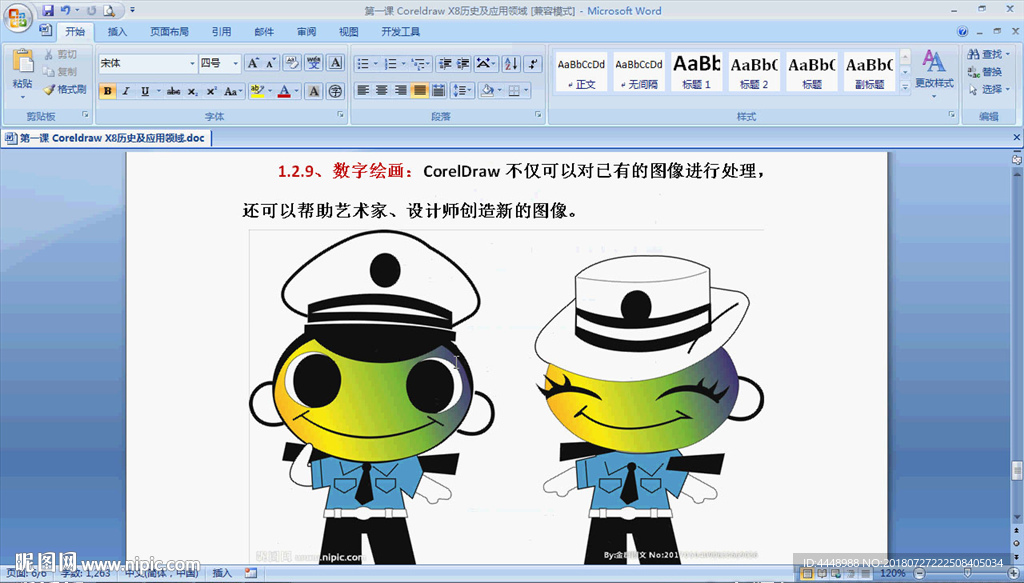Click the 120% zoom level in status bar
Image resolution: width=1024 pixels, height=583 pixels.
click(893, 573)
